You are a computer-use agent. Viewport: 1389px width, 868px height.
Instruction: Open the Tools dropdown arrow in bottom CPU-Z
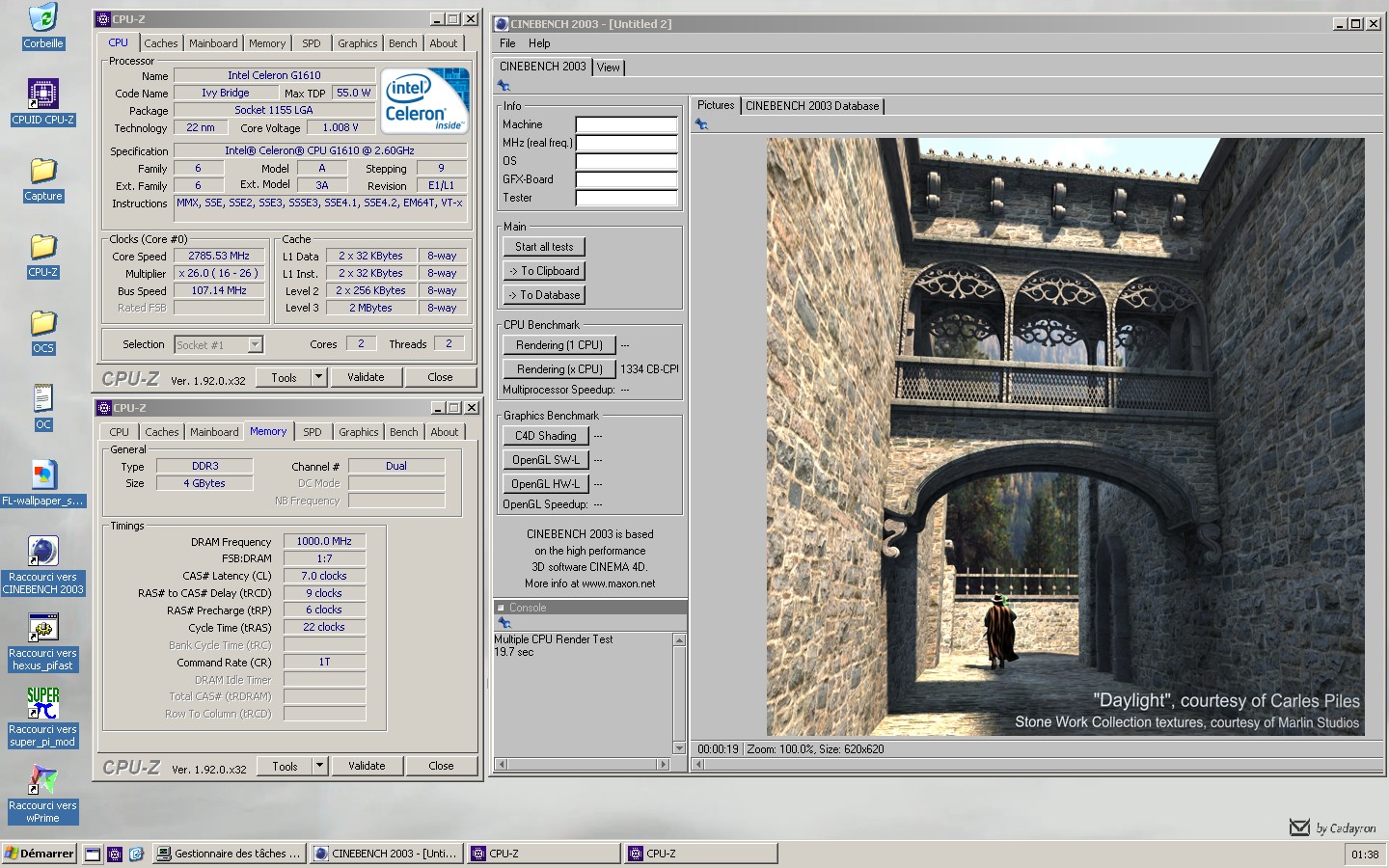tap(320, 766)
